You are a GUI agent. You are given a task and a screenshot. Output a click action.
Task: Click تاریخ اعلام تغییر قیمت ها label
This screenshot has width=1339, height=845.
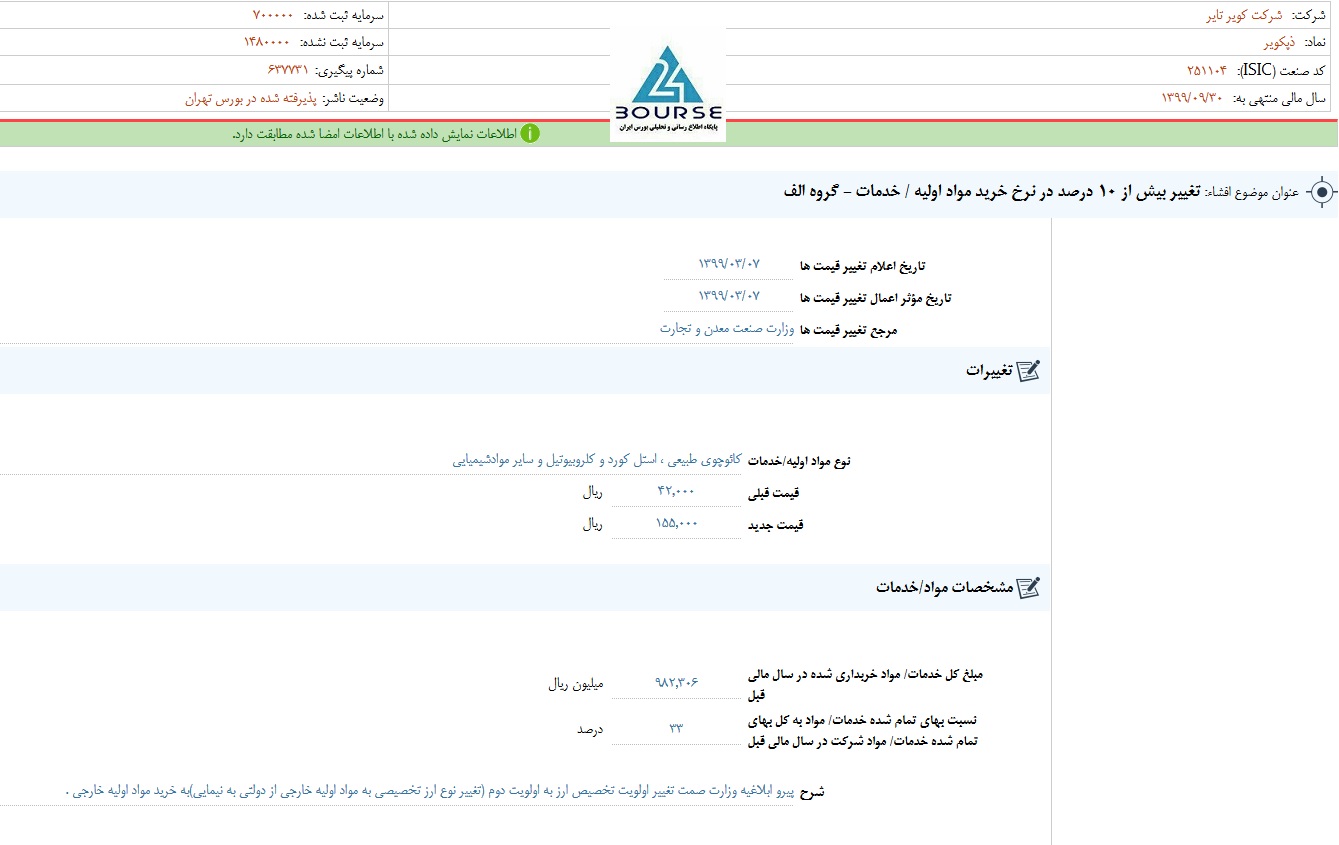[863, 266]
